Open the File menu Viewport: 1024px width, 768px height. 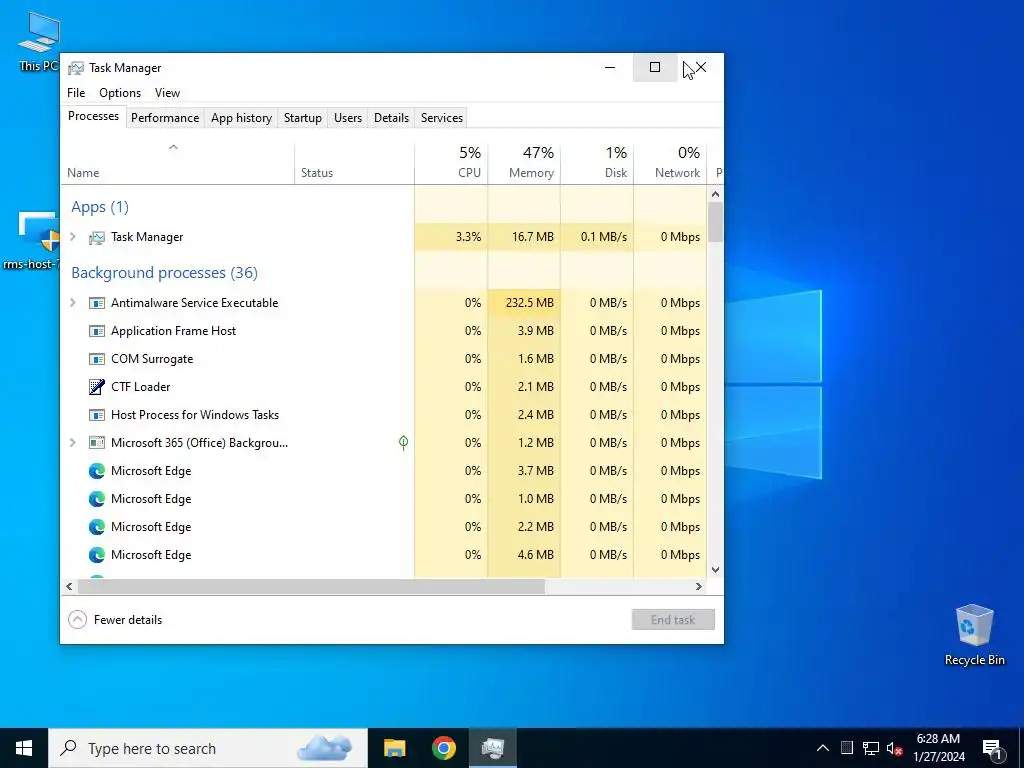click(76, 93)
